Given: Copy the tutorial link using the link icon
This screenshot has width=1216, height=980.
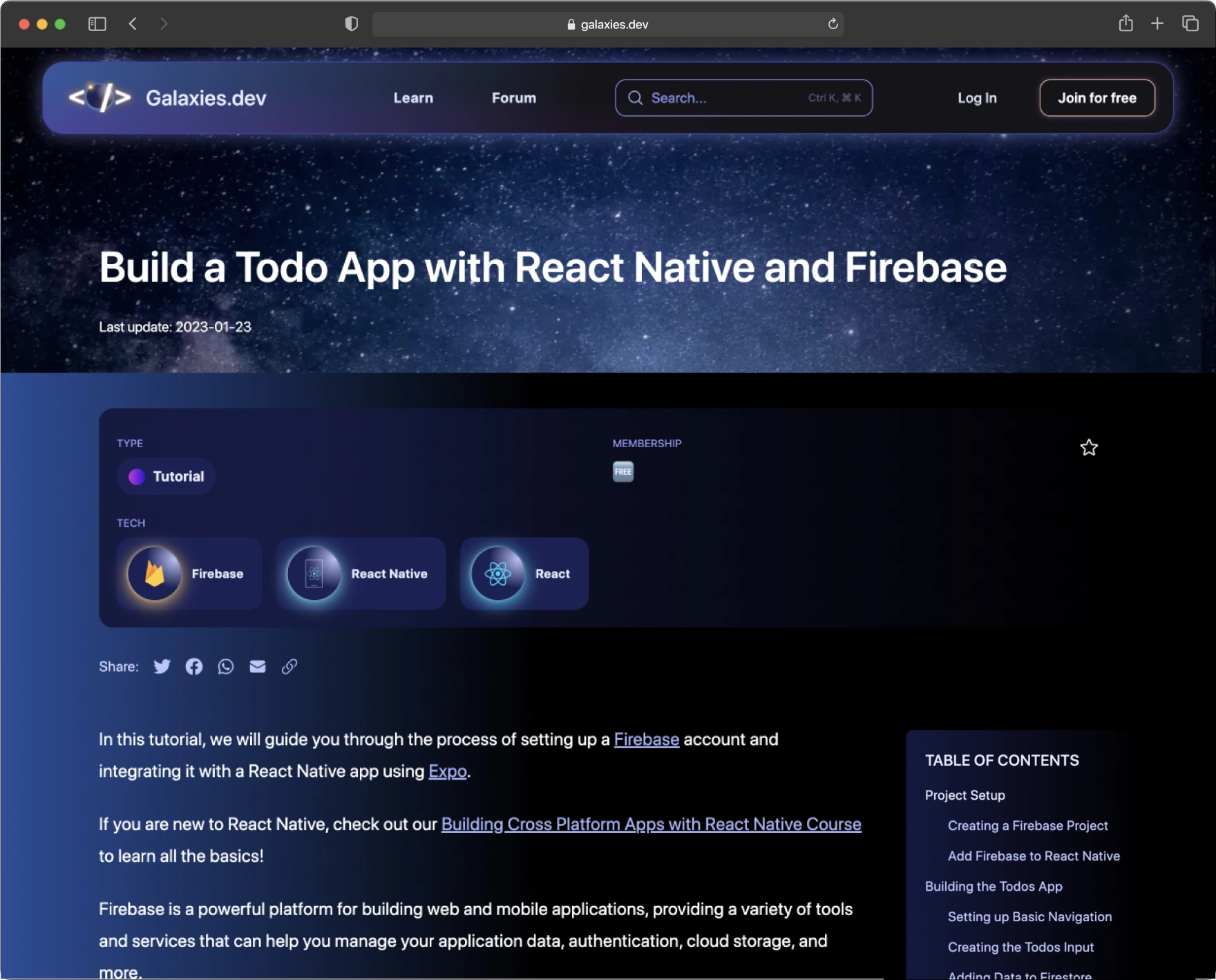Looking at the screenshot, I should [289, 666].
